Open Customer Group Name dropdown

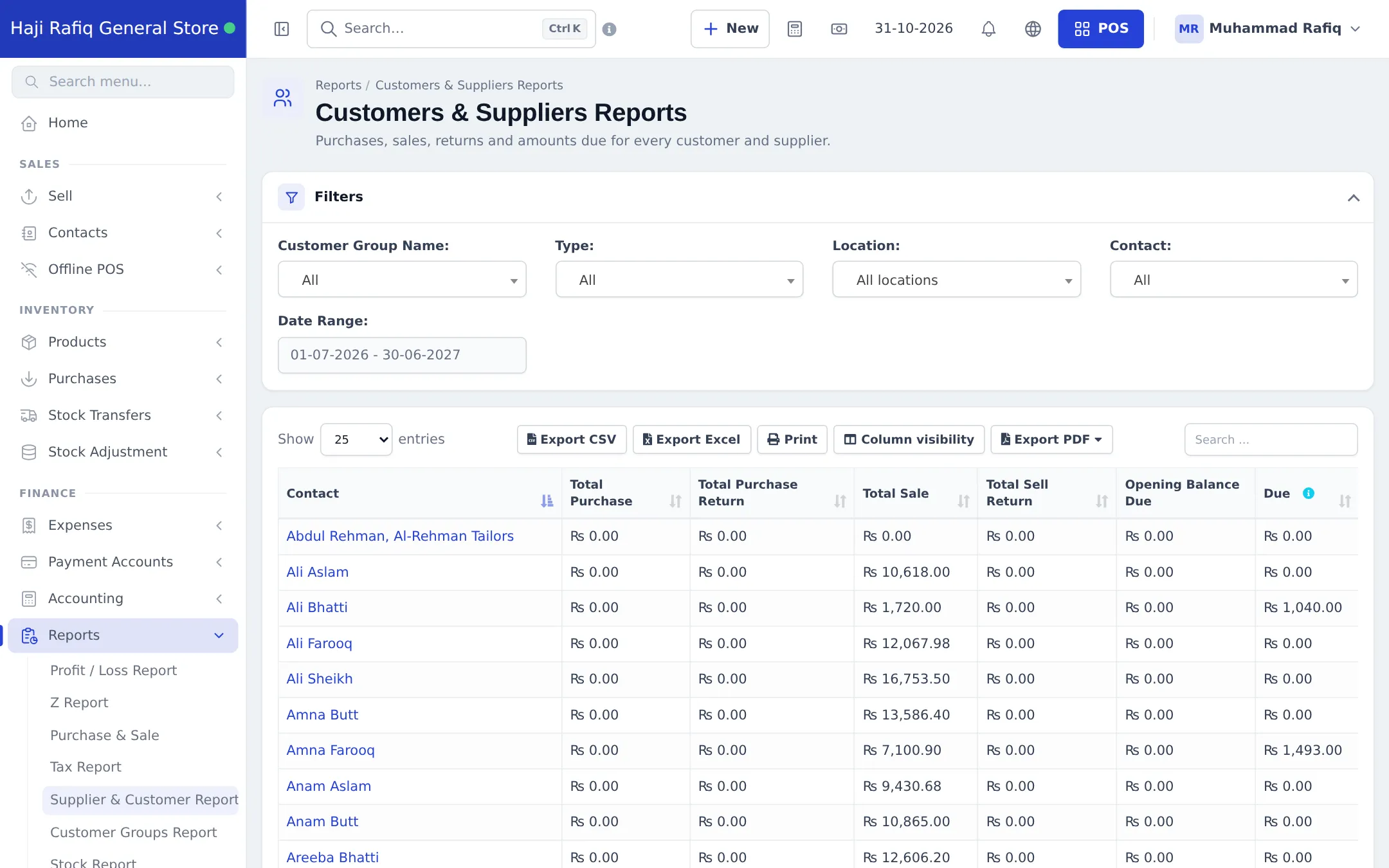(x=402, y=280)
